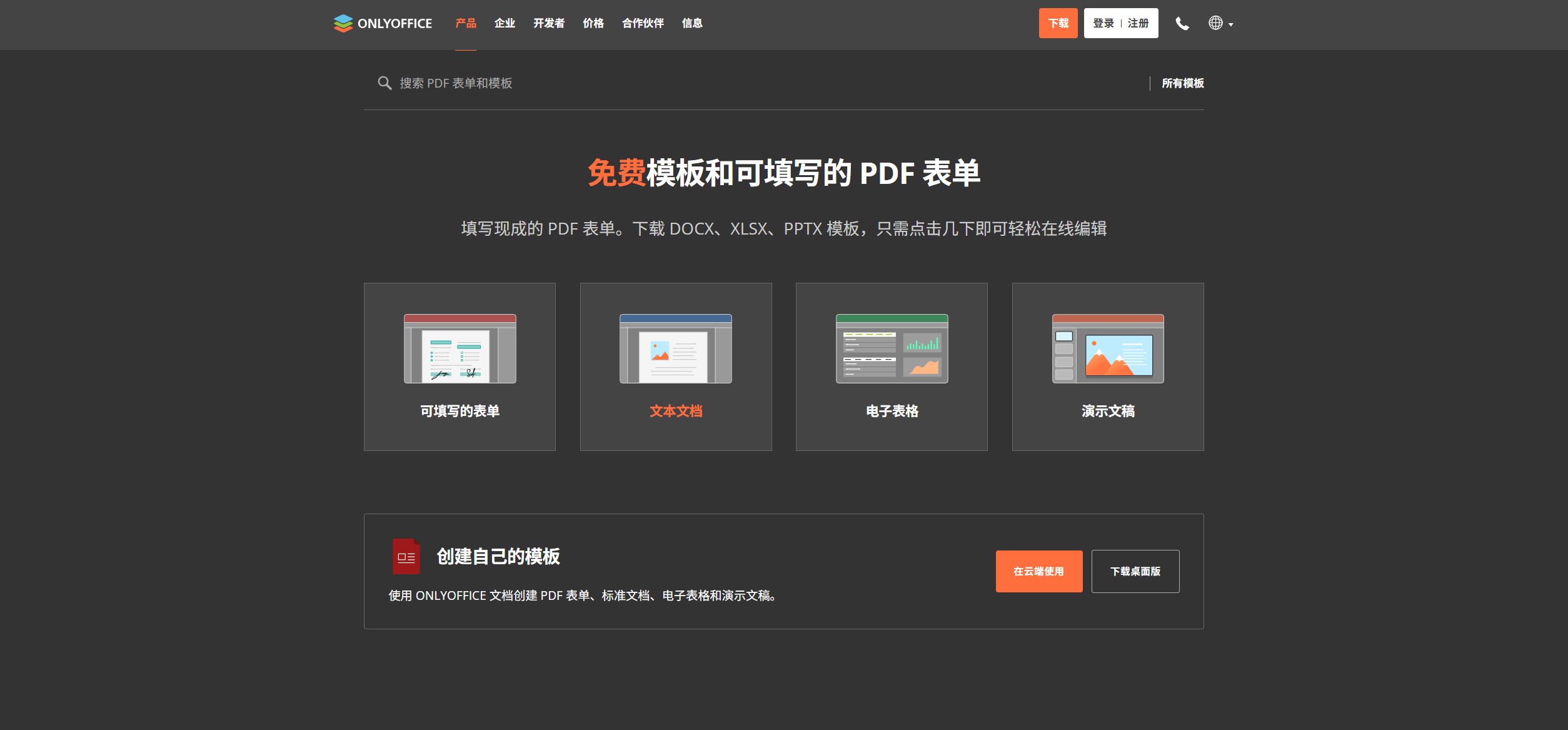Viewport: 1568px width, 730px height.
Task: Click the red PDF form file icon
Action: (x=406, y=556)
